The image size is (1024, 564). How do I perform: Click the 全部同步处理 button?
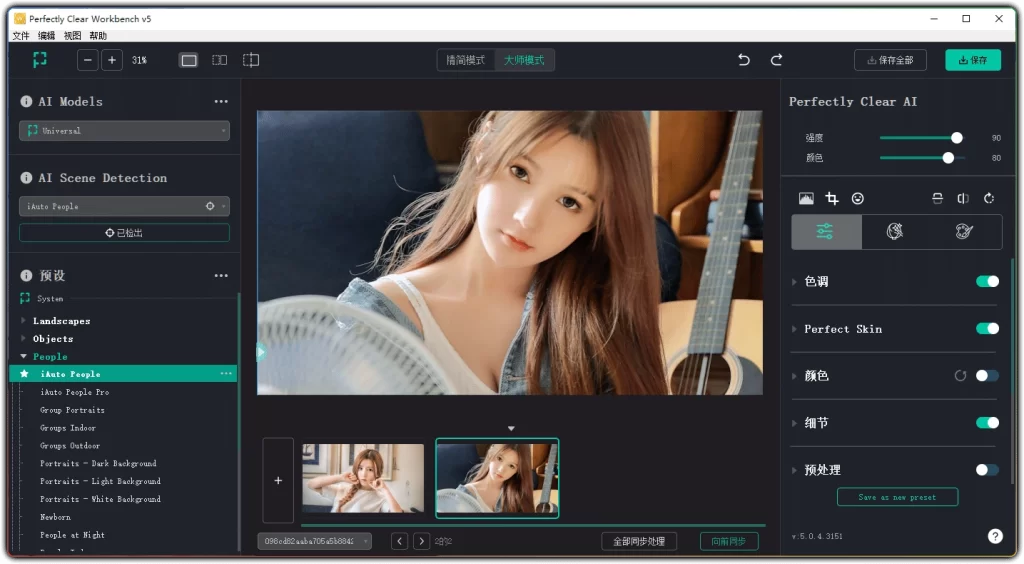[639, 541]
